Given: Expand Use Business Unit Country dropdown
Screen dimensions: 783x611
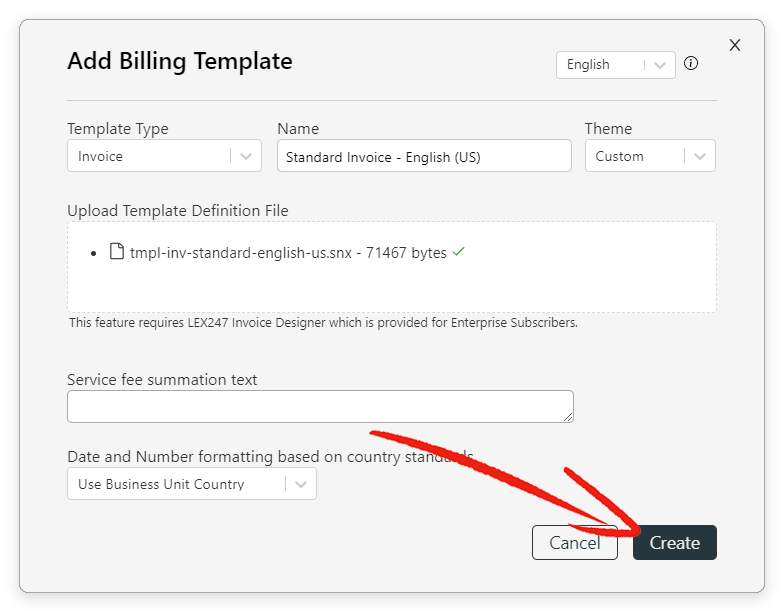Looking at the screenshot, I should pos(192,484).
